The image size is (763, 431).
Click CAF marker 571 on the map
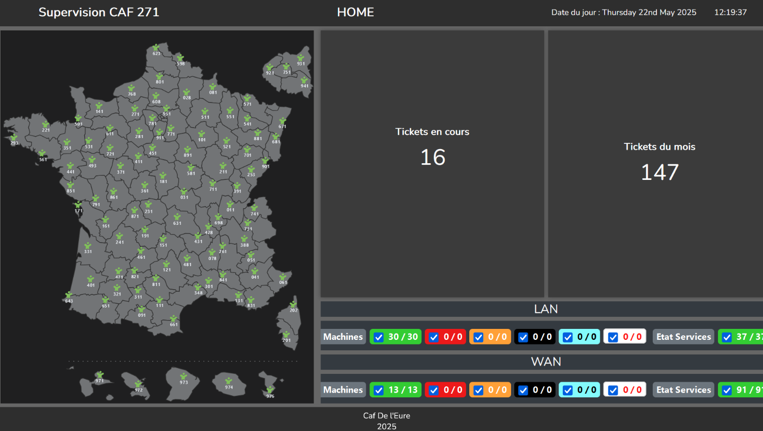[247, 99]
